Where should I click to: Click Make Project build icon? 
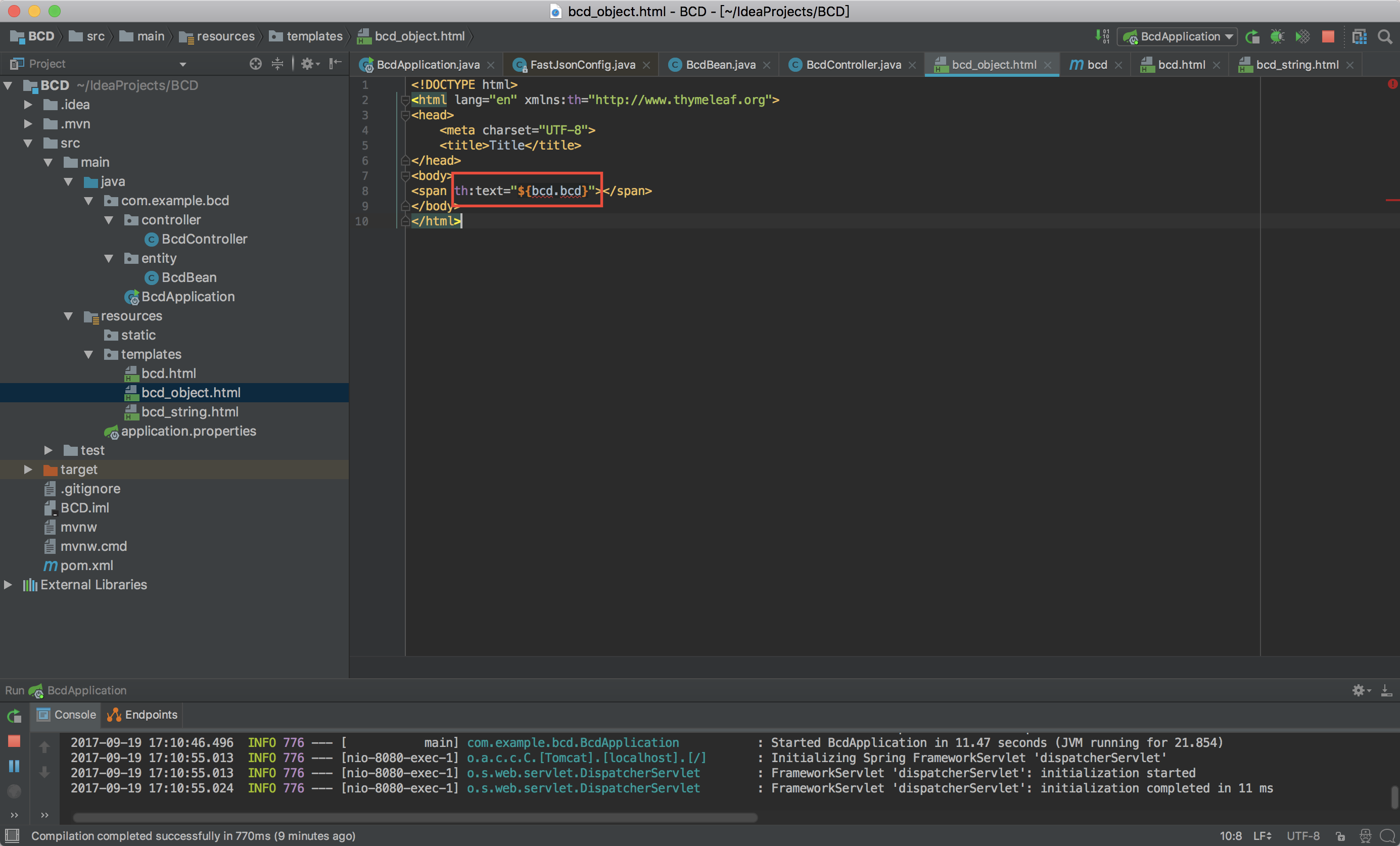pos(1102,37)
